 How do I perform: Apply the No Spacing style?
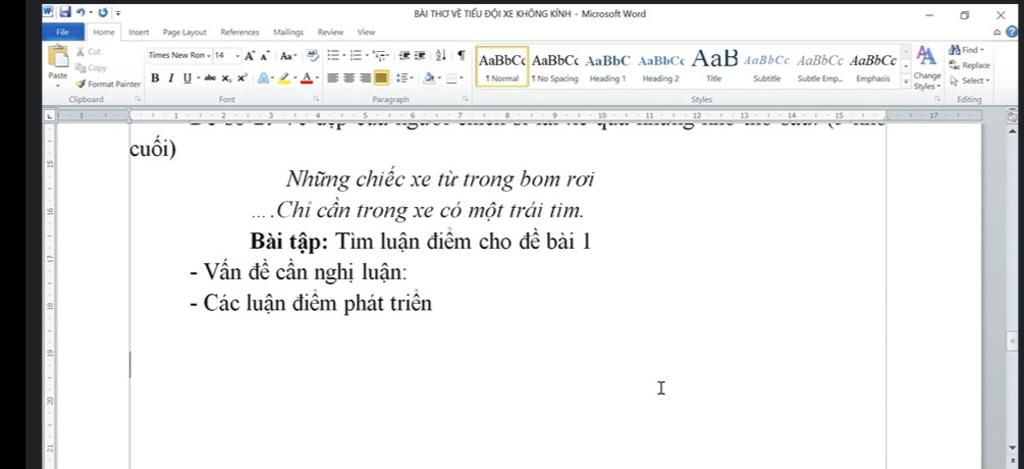tap(555, 67)
